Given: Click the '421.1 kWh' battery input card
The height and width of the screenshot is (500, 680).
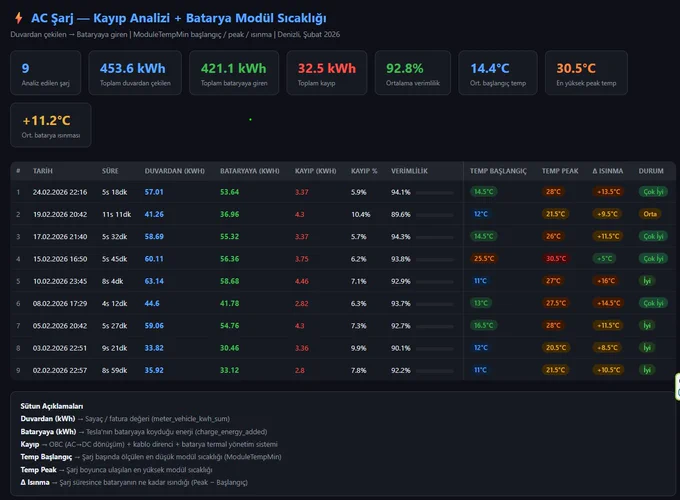Looking at the screenshot, I should pyautogui.click(x=234, y=73).
